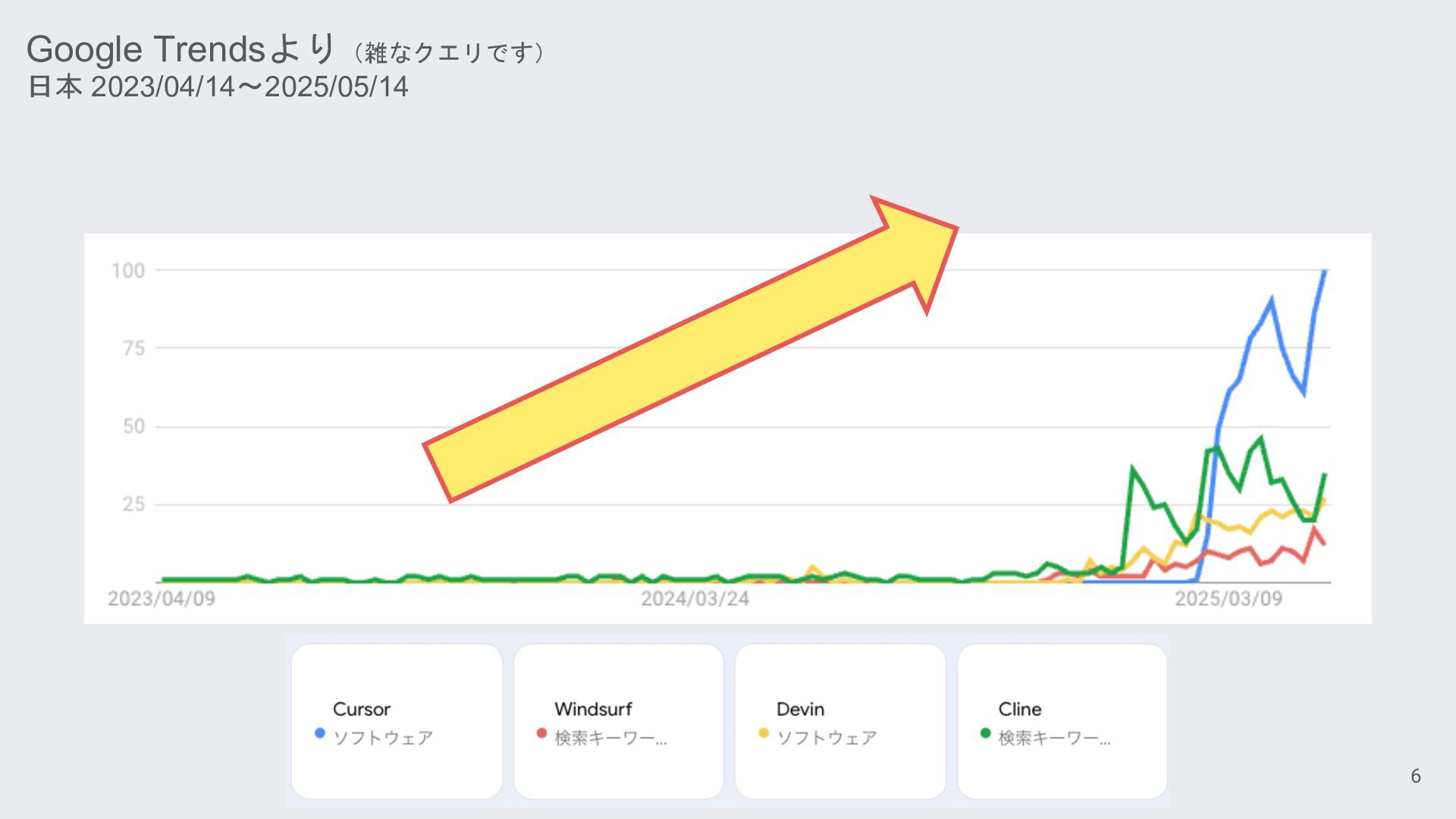This screenshot has width=1456, height=819.
Task: Click the red Windsurf legend dot
Action: (x=541, y=733)
